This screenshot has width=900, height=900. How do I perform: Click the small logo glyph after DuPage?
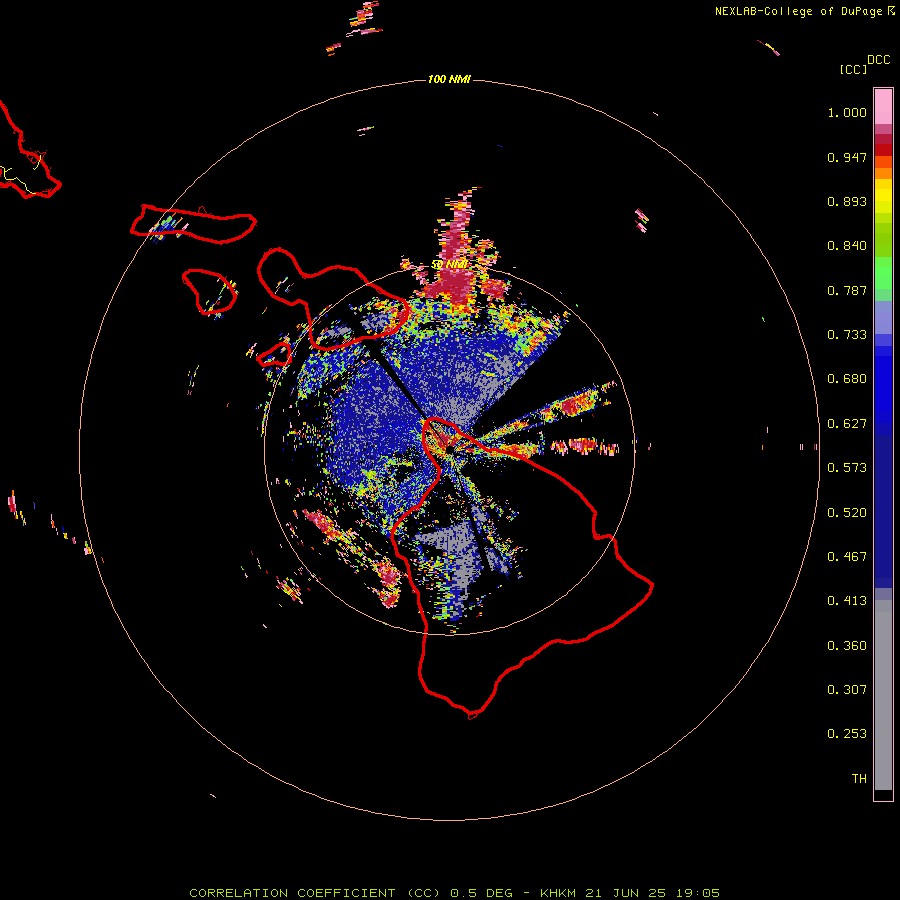click(891, 11)
